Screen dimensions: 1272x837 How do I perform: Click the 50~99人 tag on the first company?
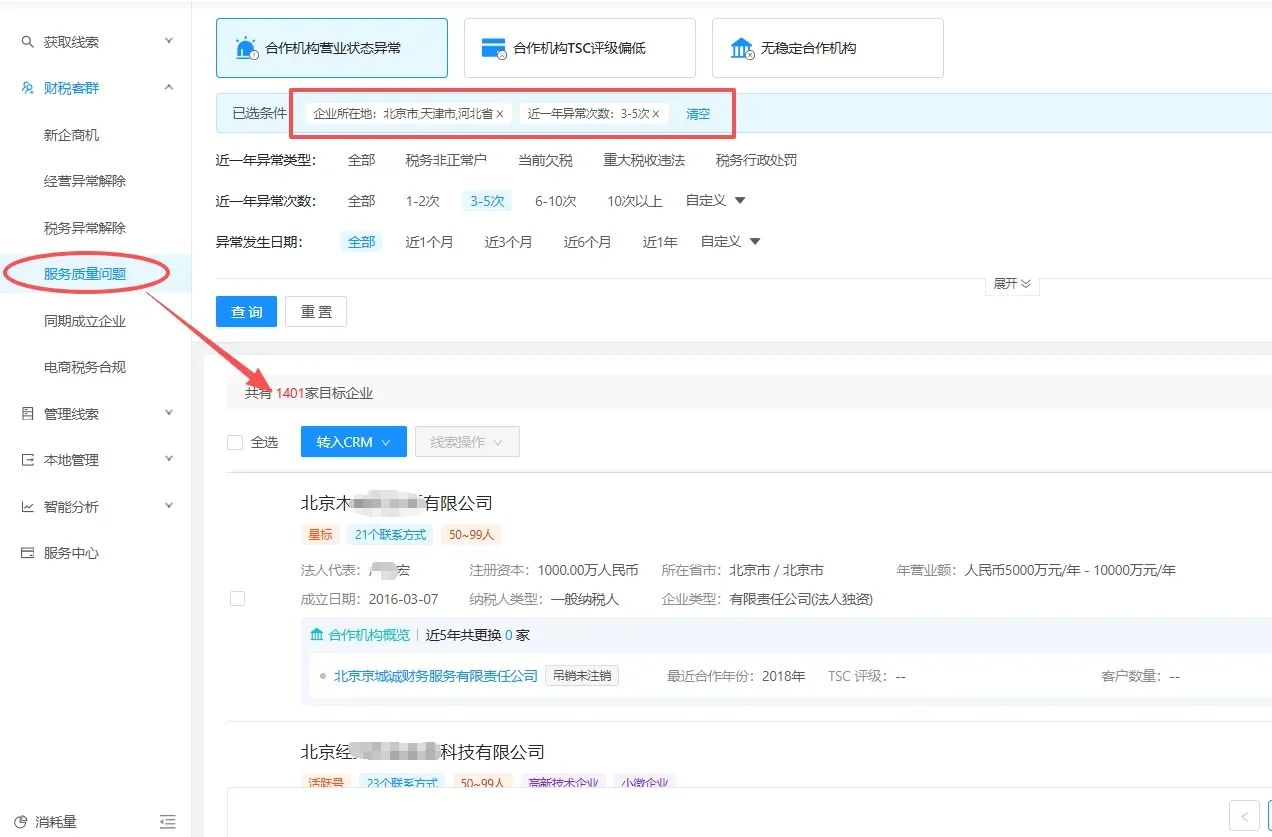[471, 535]
